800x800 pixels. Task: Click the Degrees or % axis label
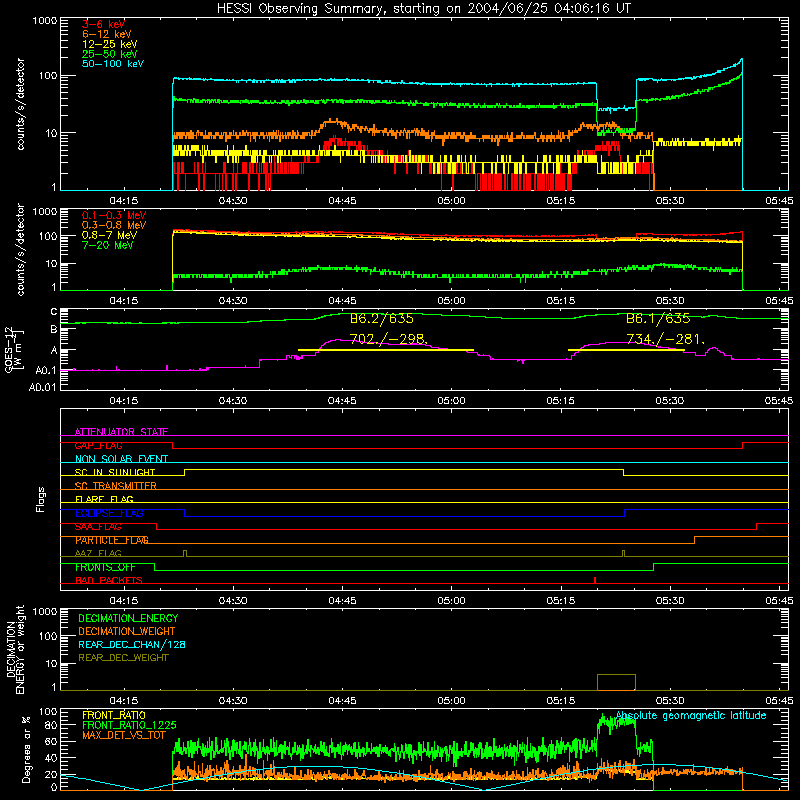[26, 749]
